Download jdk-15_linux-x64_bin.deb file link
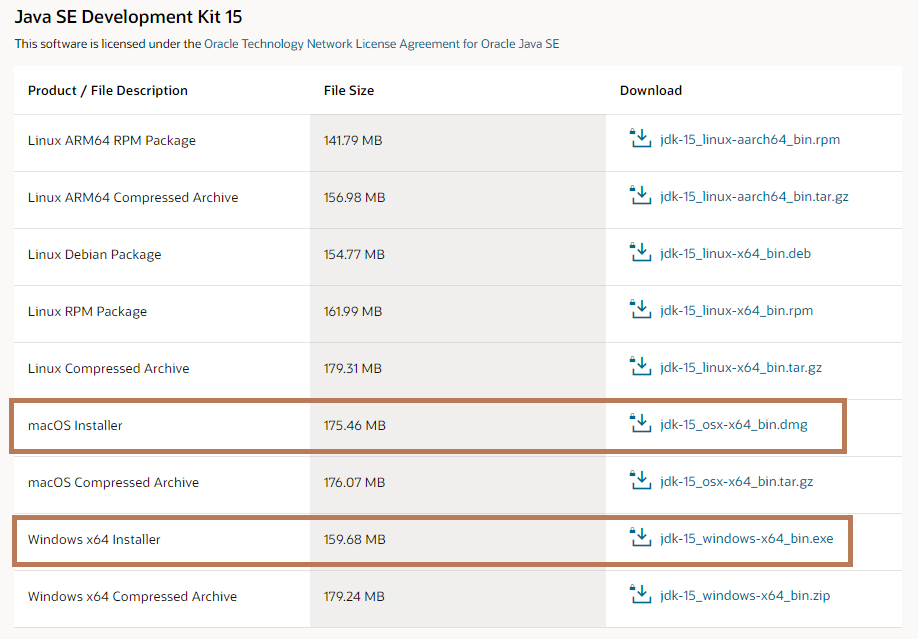 pos(735,254)
